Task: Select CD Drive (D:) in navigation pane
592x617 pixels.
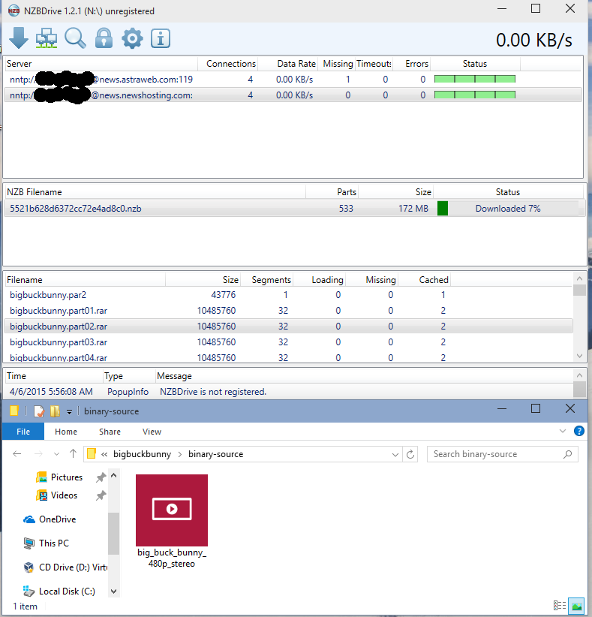Action: [x=65, y=567]
